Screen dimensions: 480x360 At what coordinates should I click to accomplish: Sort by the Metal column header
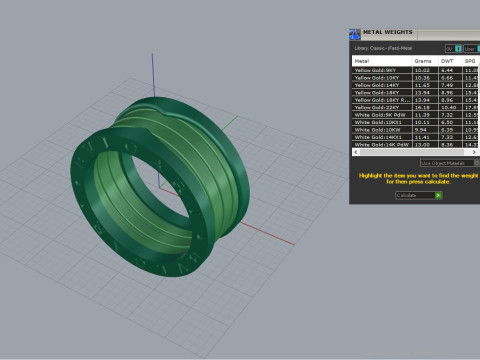coord(382,61)
